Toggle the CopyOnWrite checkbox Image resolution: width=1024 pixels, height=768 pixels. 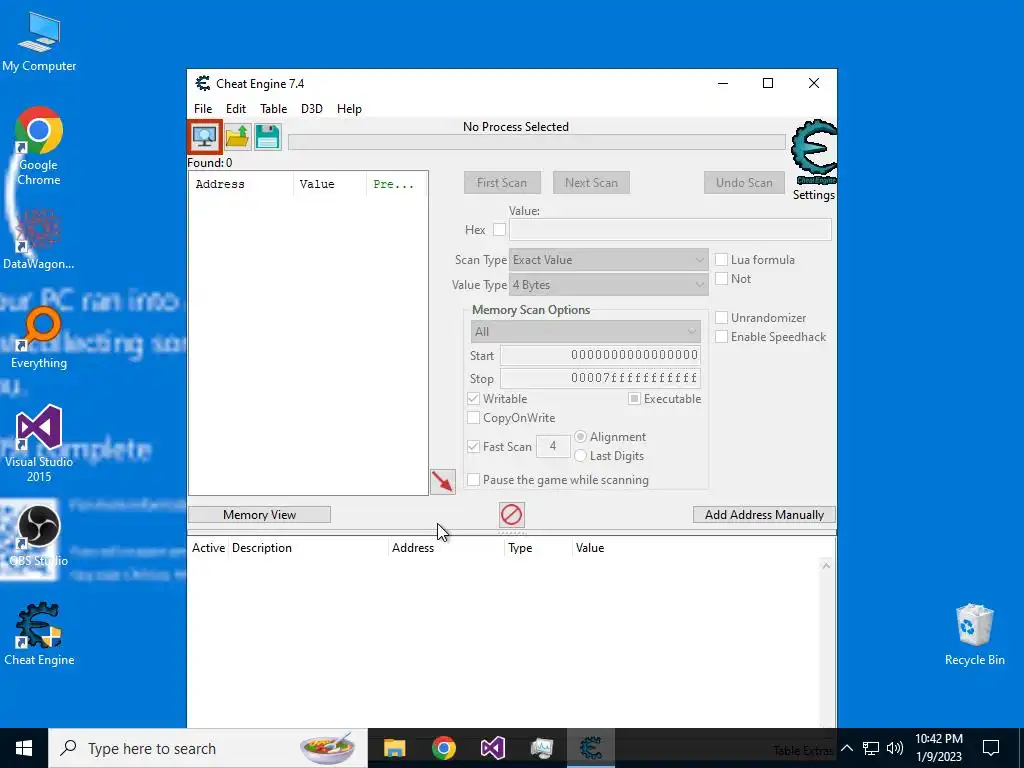pos(473,417)
